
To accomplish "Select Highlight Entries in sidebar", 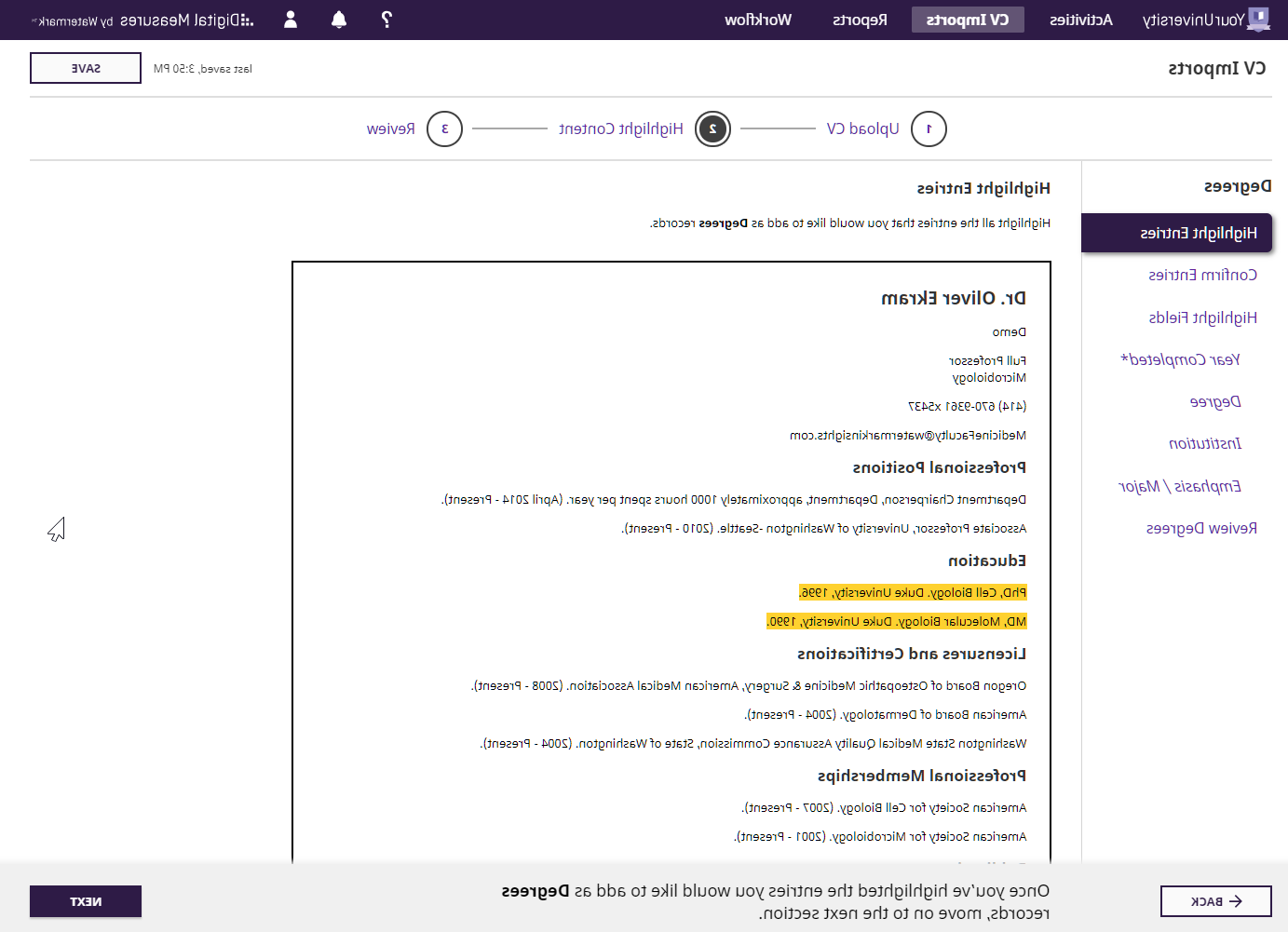I will tap(1176, 233).
